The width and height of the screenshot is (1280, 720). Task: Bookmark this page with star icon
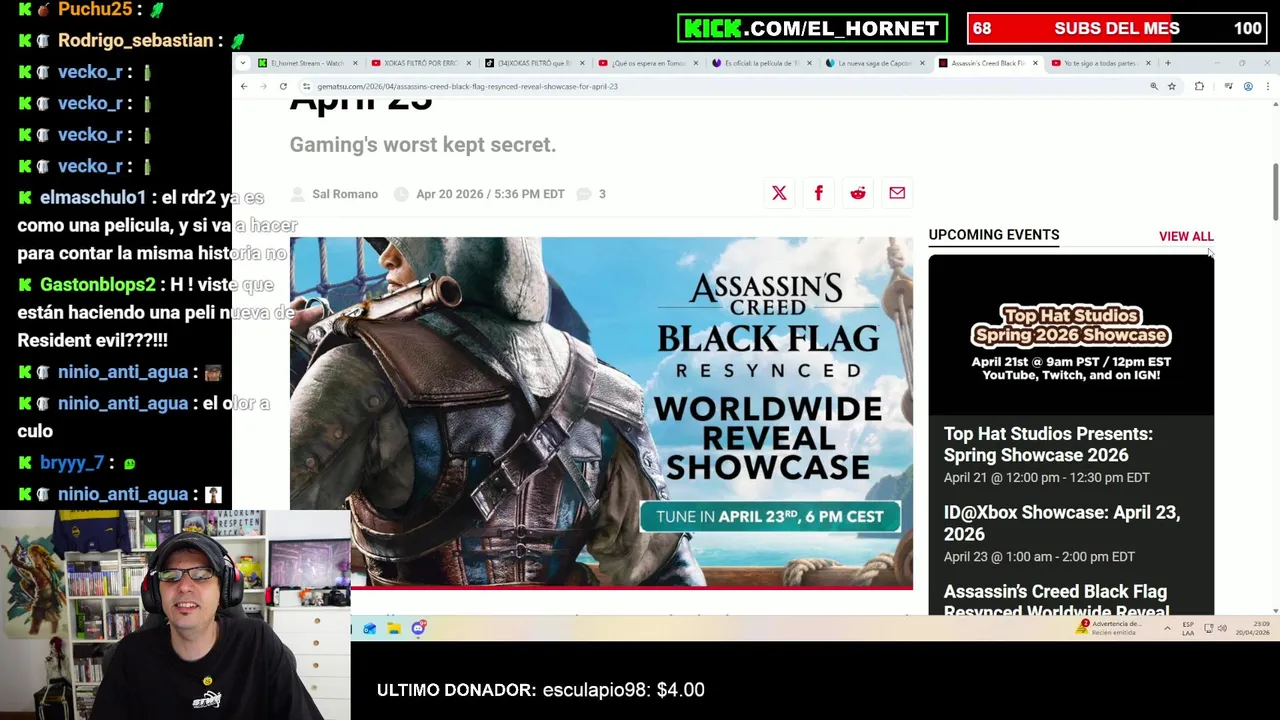pyautogui.click(x=1172, y=86)
